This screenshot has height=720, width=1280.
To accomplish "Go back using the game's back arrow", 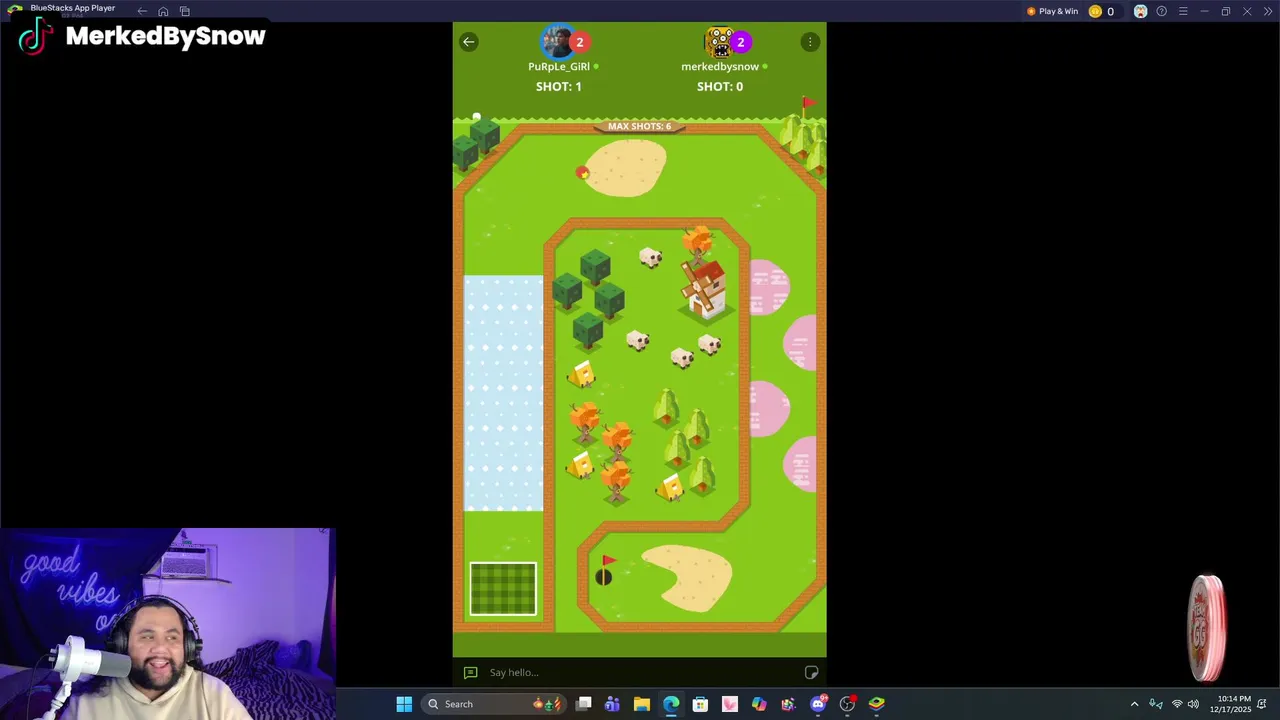I will pos(468,42).
